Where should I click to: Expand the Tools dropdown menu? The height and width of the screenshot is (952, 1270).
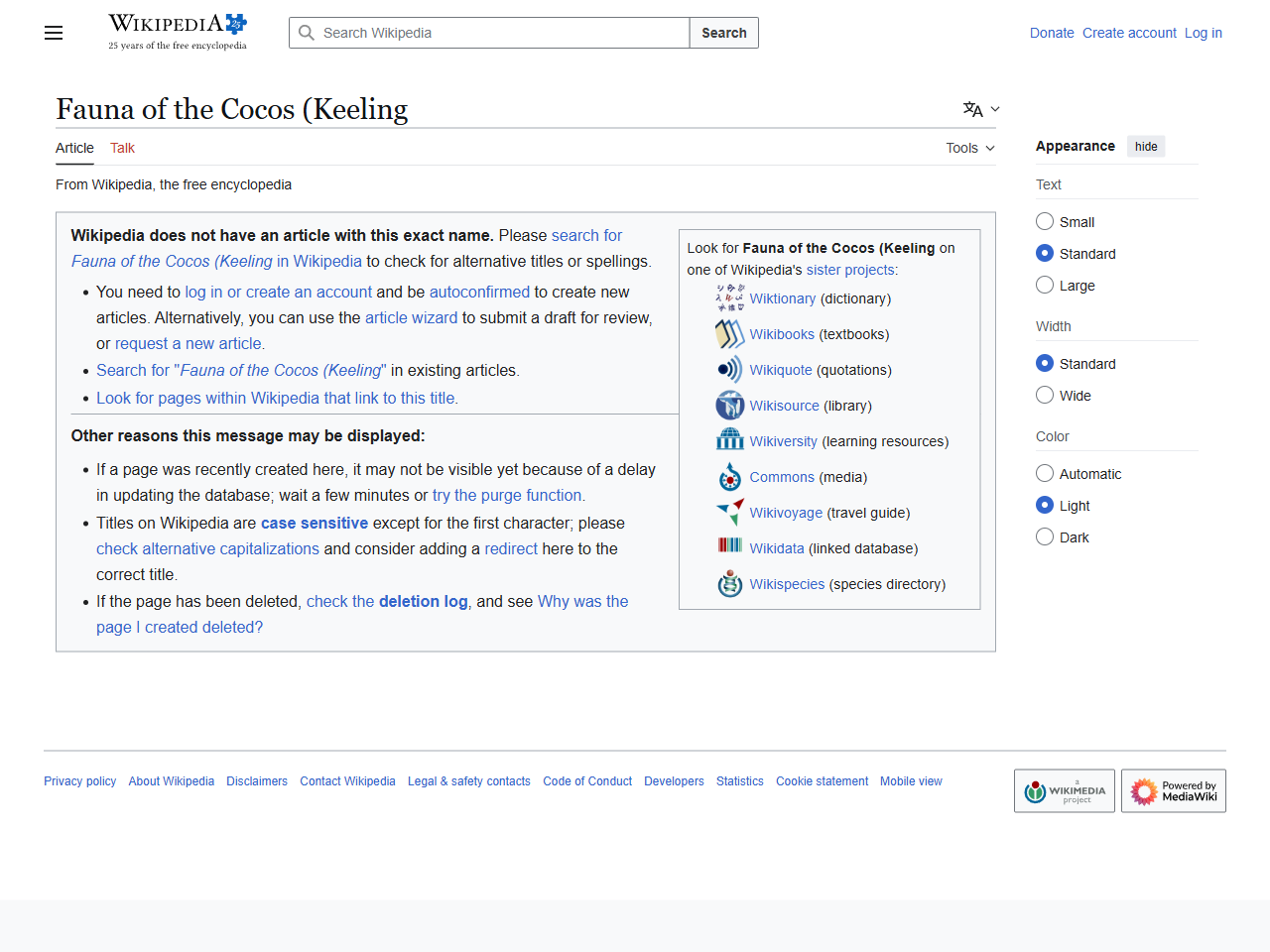(970, 148)
